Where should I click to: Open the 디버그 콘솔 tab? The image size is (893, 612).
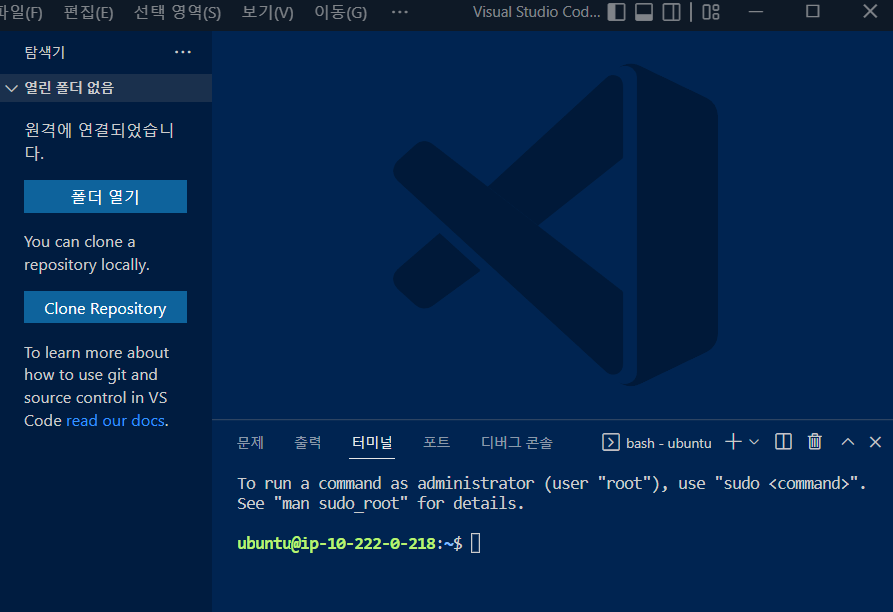point(517,442)
